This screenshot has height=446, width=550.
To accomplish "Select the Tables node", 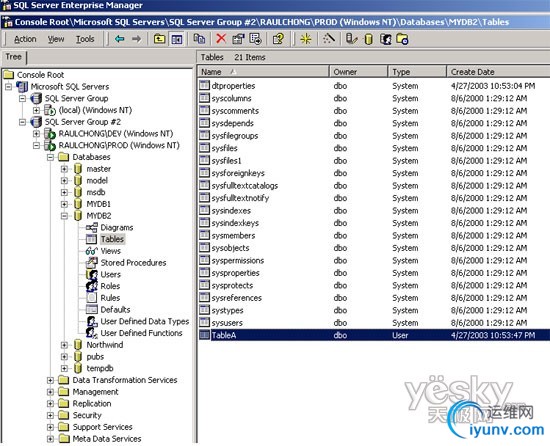I will tap(112, 239).
